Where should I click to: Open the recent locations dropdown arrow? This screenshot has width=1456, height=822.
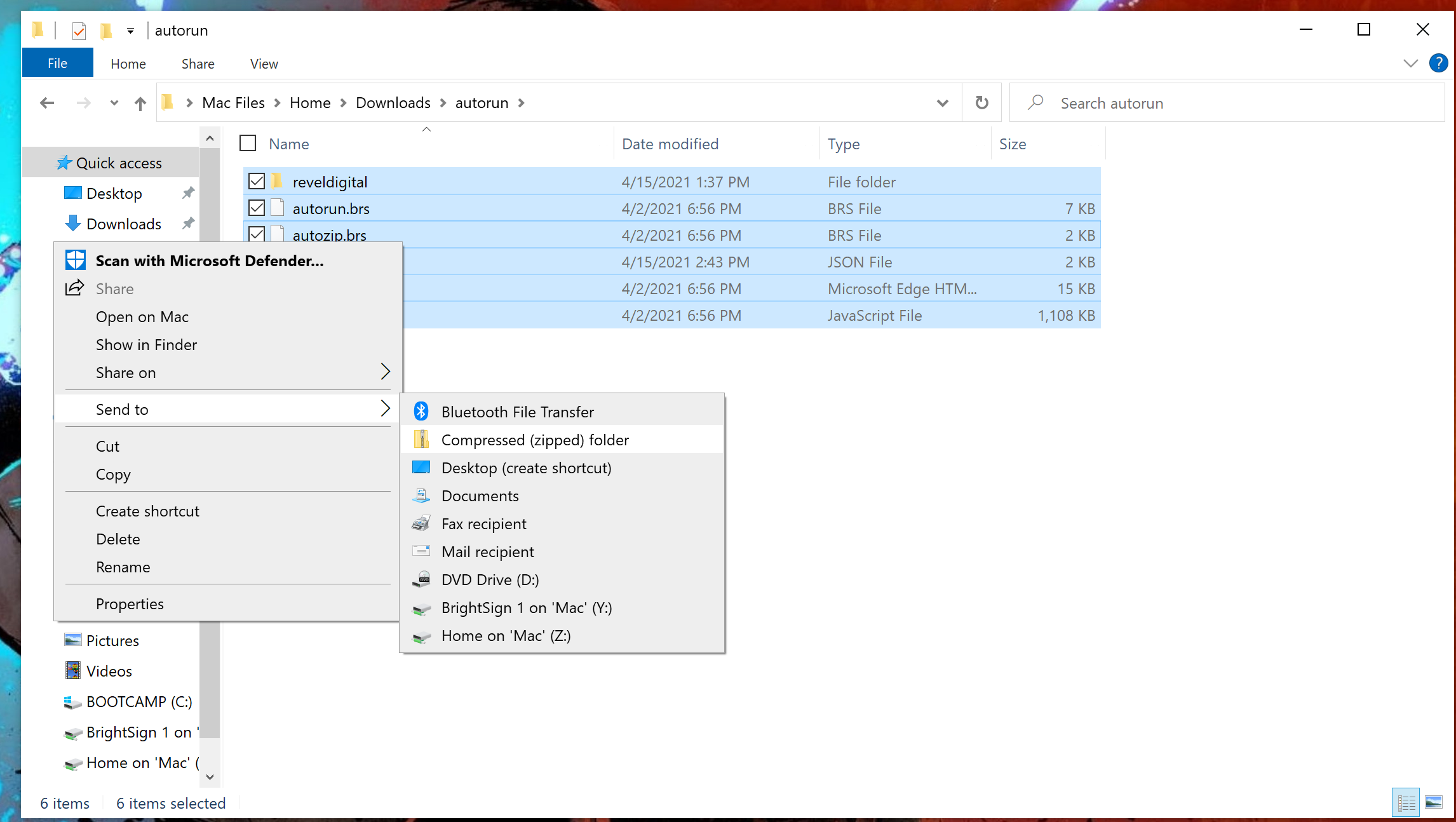pyautogui.click(x=114, y=103)
